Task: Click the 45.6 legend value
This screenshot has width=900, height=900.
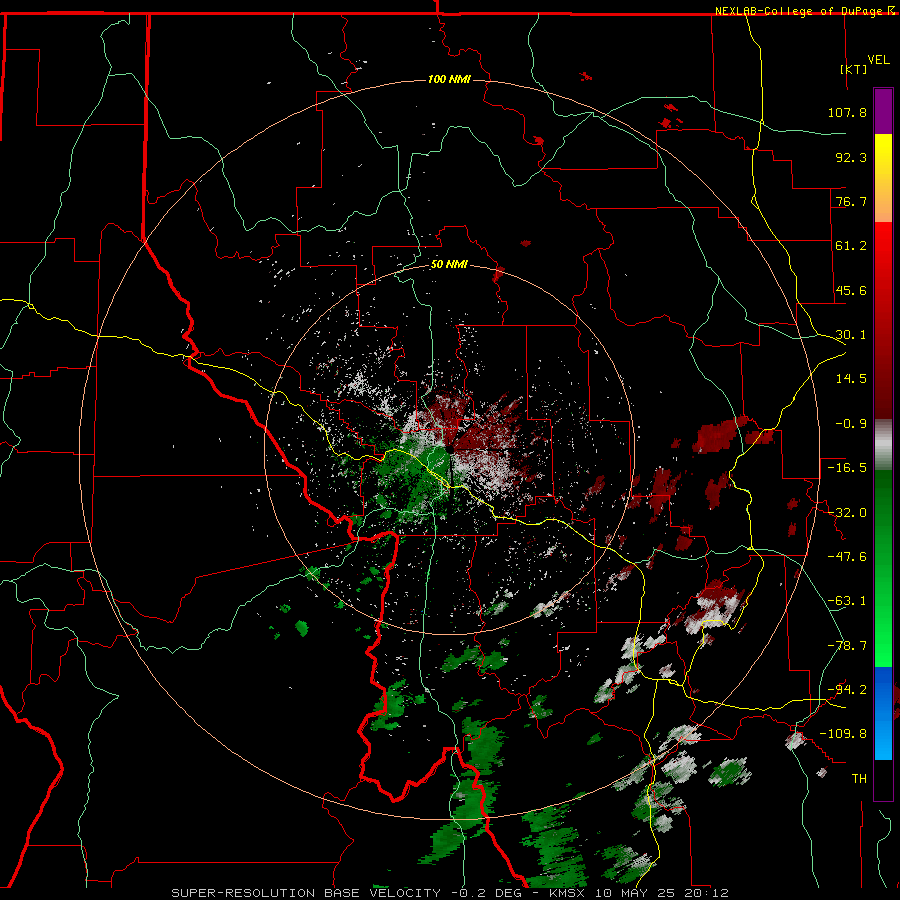Action: pos(851,290)
